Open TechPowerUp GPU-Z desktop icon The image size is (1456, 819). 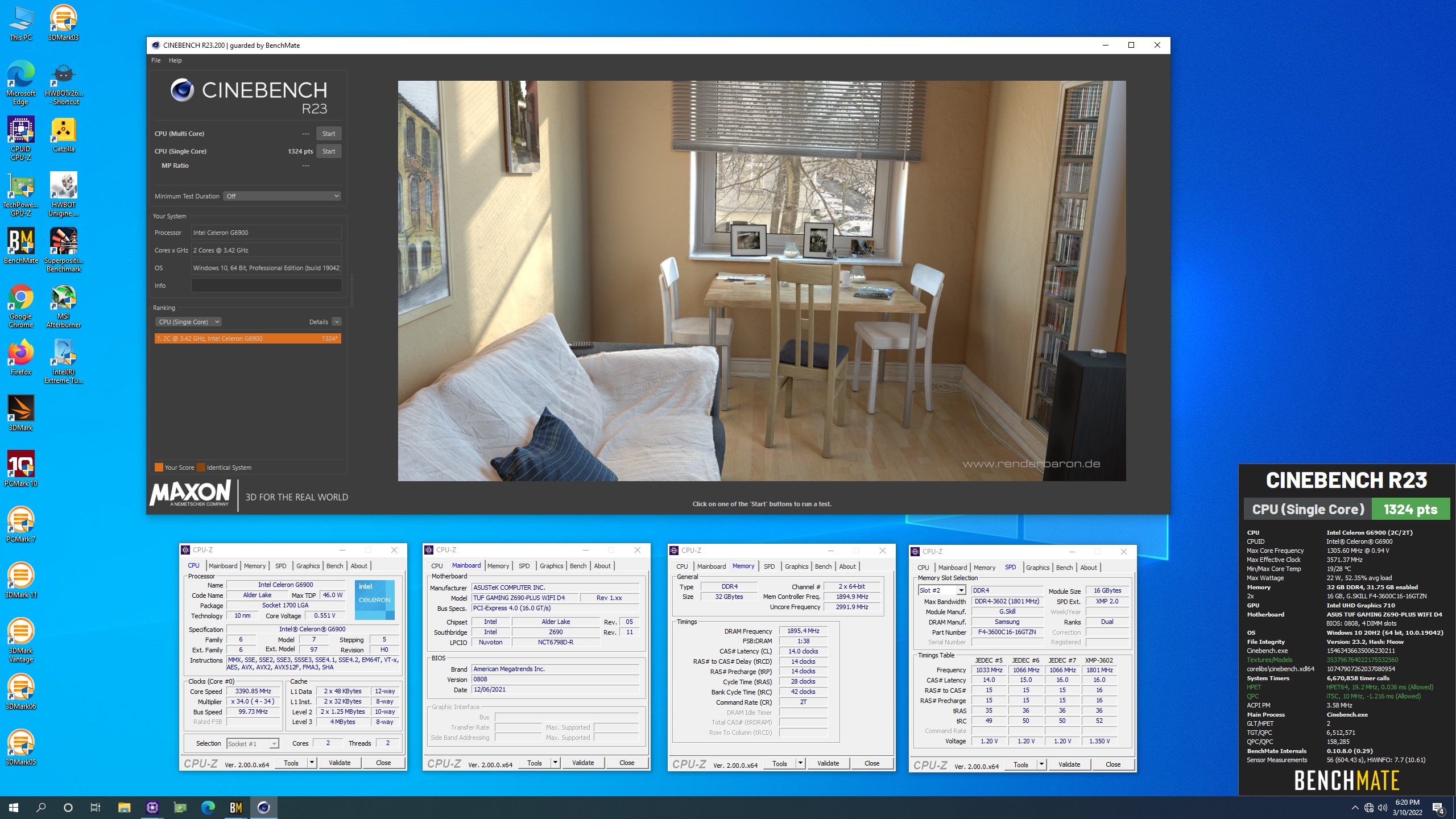click(x=20, y=195)
